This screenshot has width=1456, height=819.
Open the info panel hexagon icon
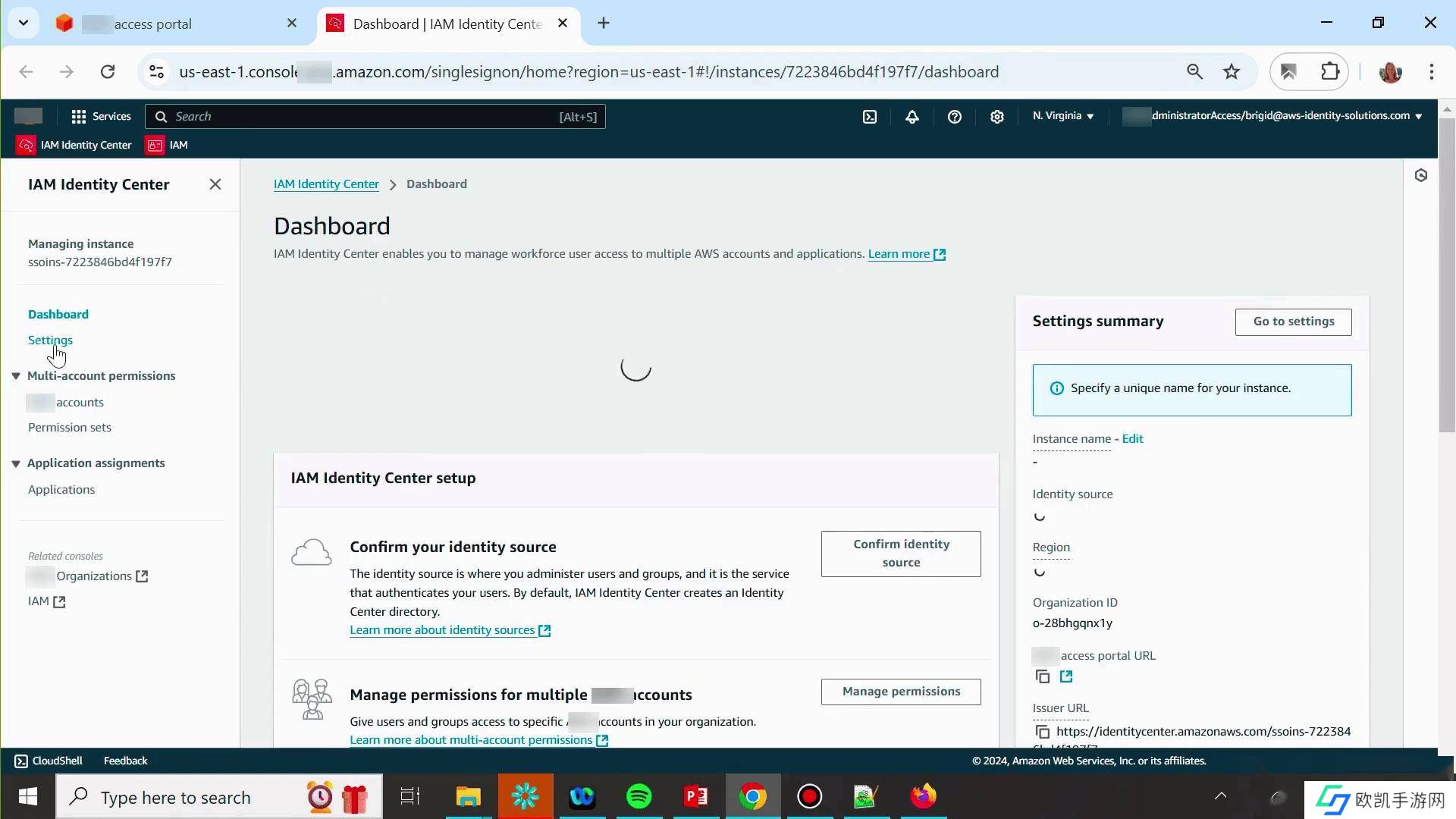click(1421, 175)
